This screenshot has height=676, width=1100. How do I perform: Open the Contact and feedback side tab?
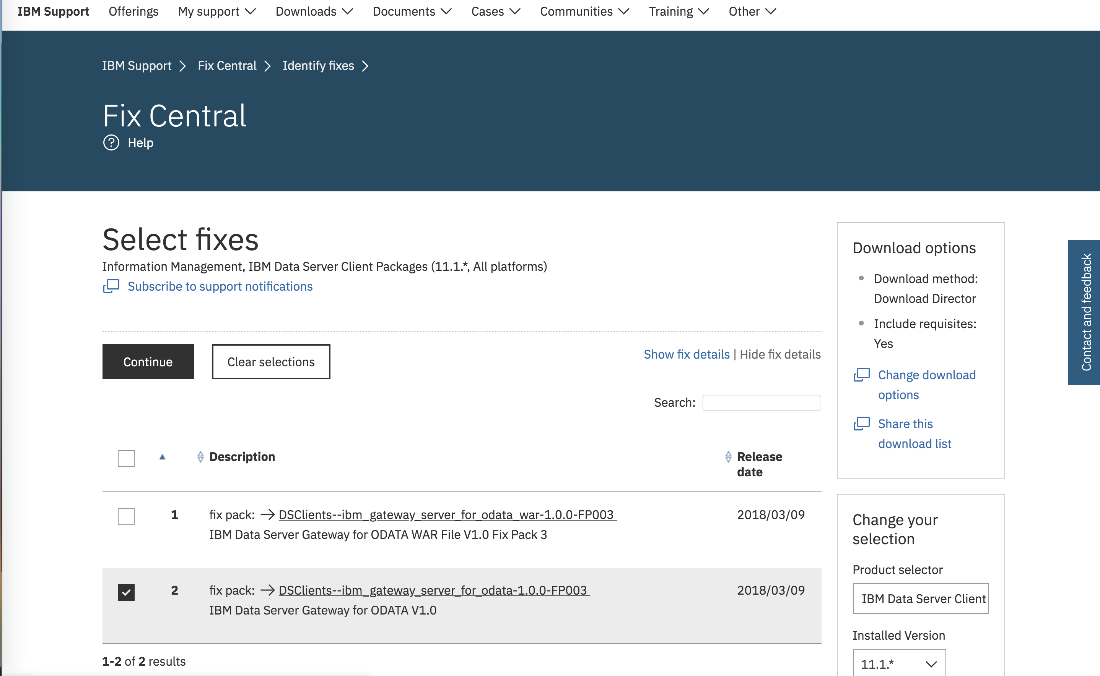[1085, 313]
